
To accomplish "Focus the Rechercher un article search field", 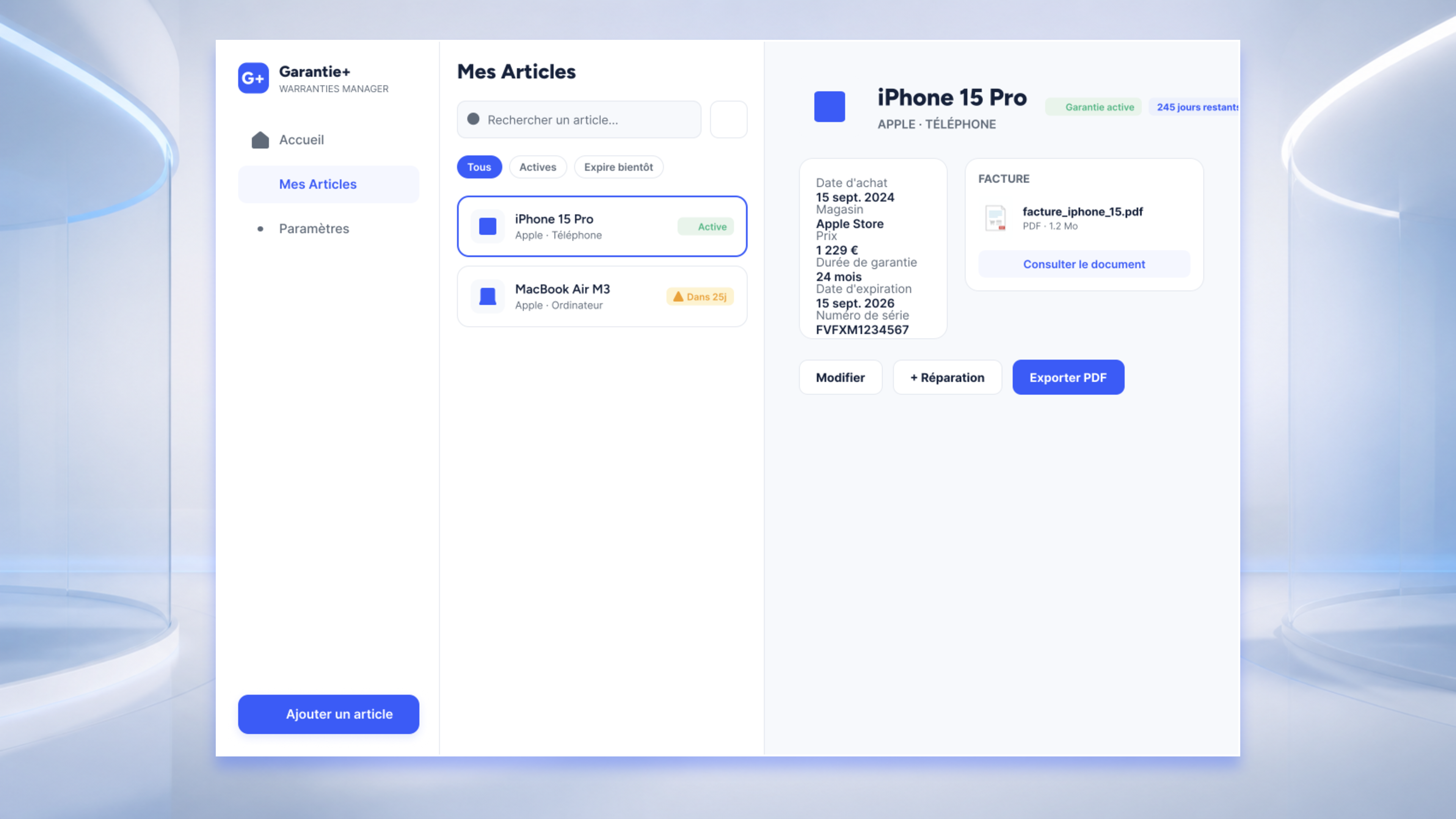I will [x=579, y=120].
